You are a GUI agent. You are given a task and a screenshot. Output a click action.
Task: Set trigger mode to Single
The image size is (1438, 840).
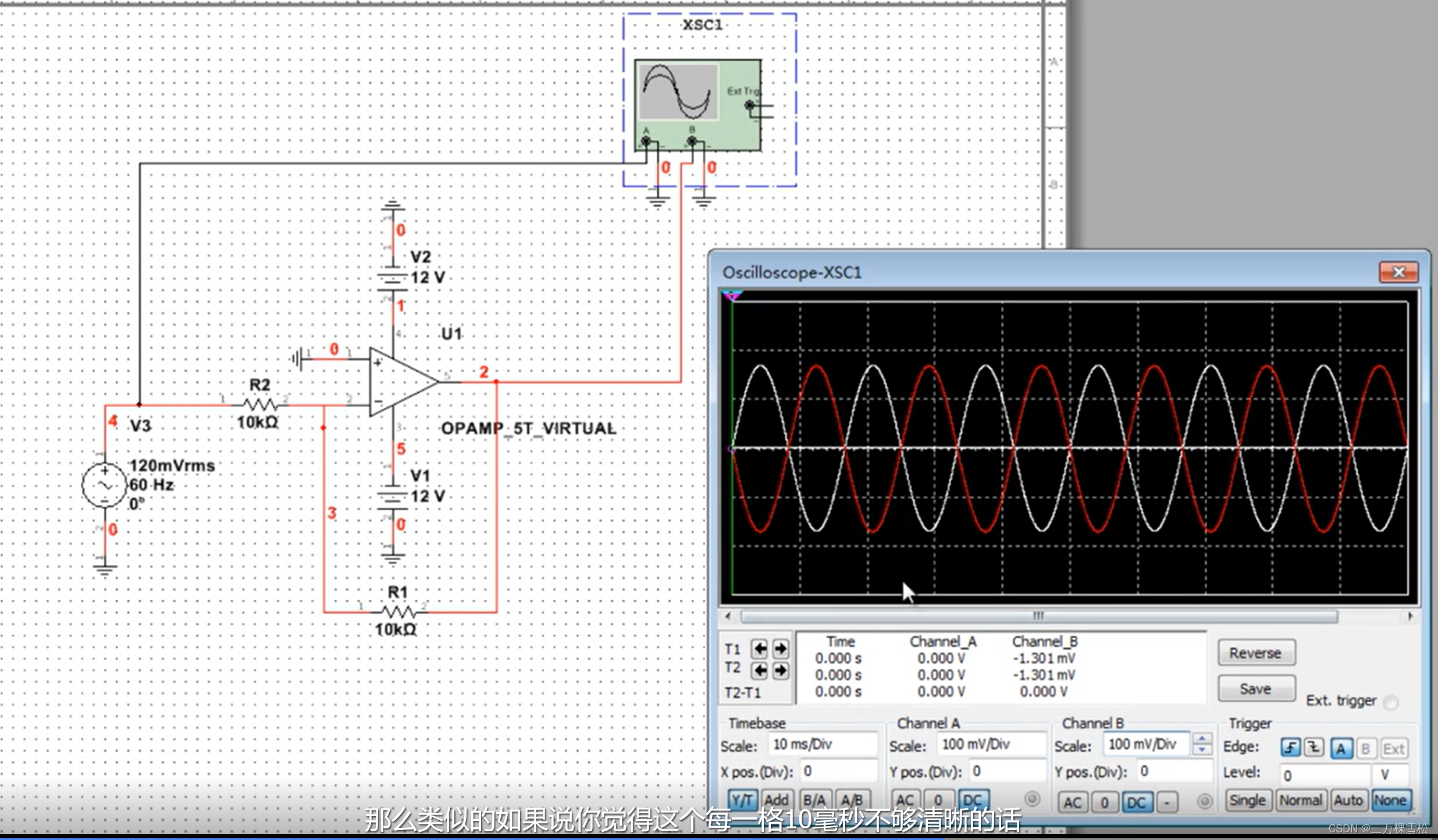pyautogui.click(x=1248, y=801)
